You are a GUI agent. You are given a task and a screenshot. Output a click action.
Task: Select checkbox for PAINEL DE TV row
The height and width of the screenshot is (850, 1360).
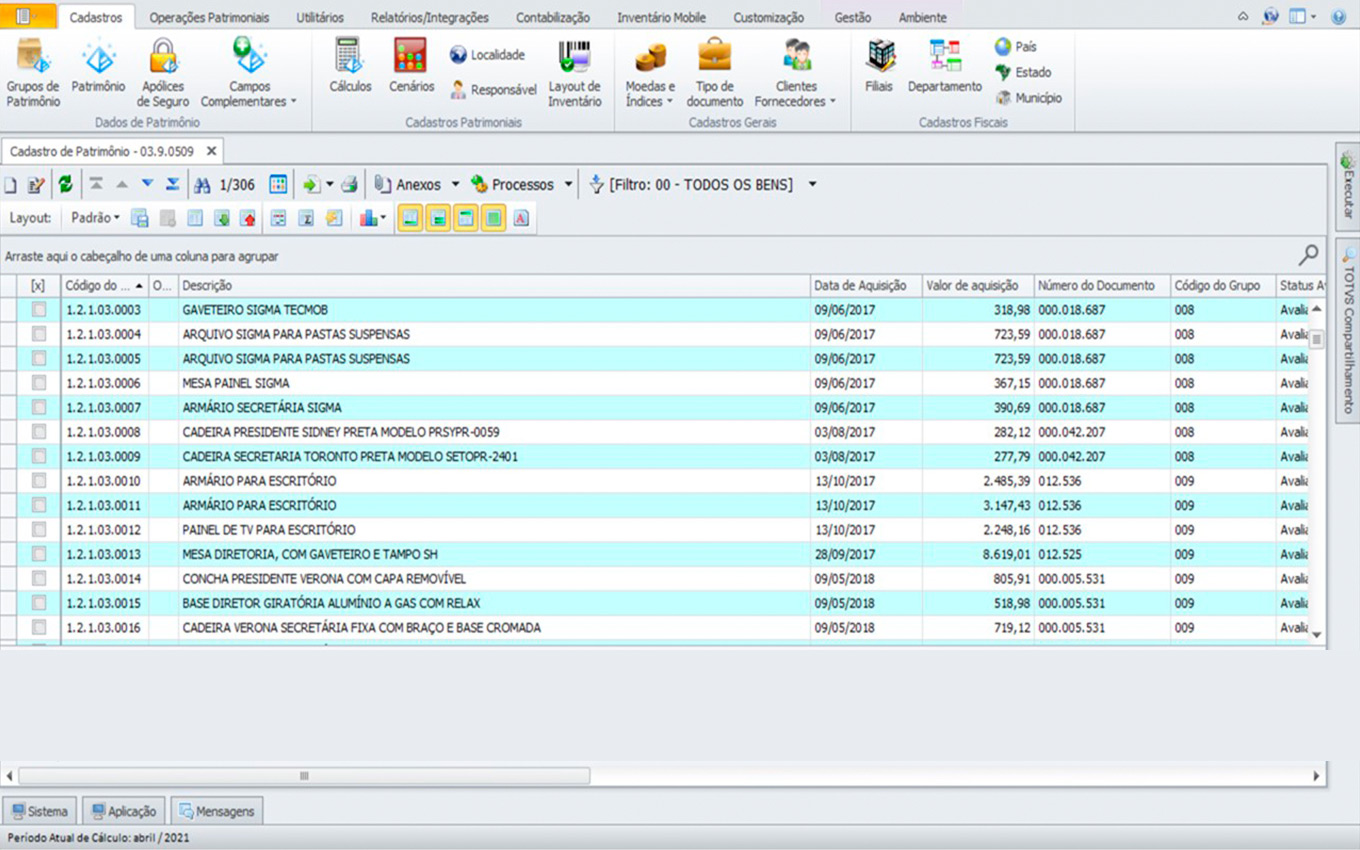click(39, 530)
